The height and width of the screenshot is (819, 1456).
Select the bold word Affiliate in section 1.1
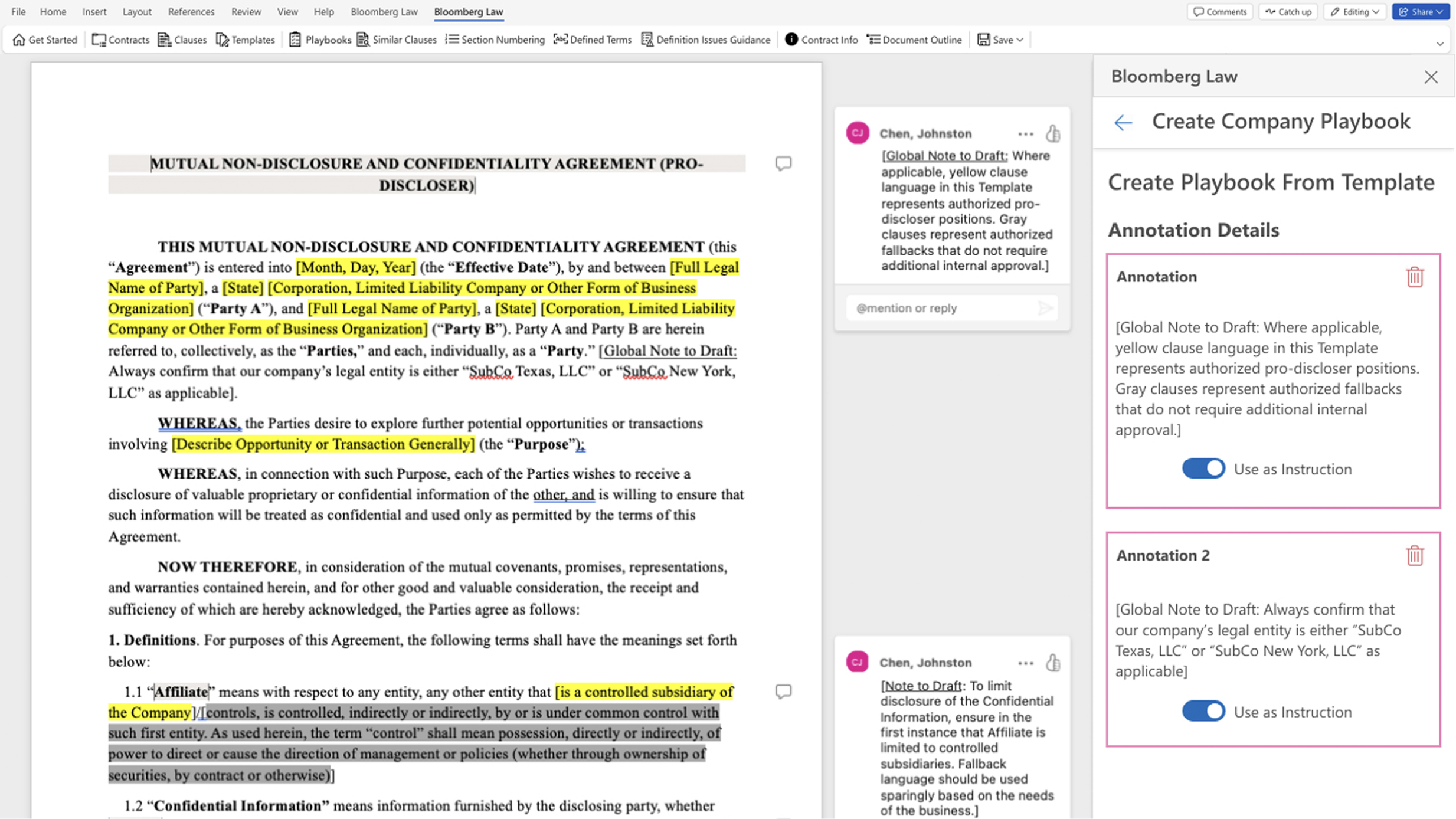(181, 692)
